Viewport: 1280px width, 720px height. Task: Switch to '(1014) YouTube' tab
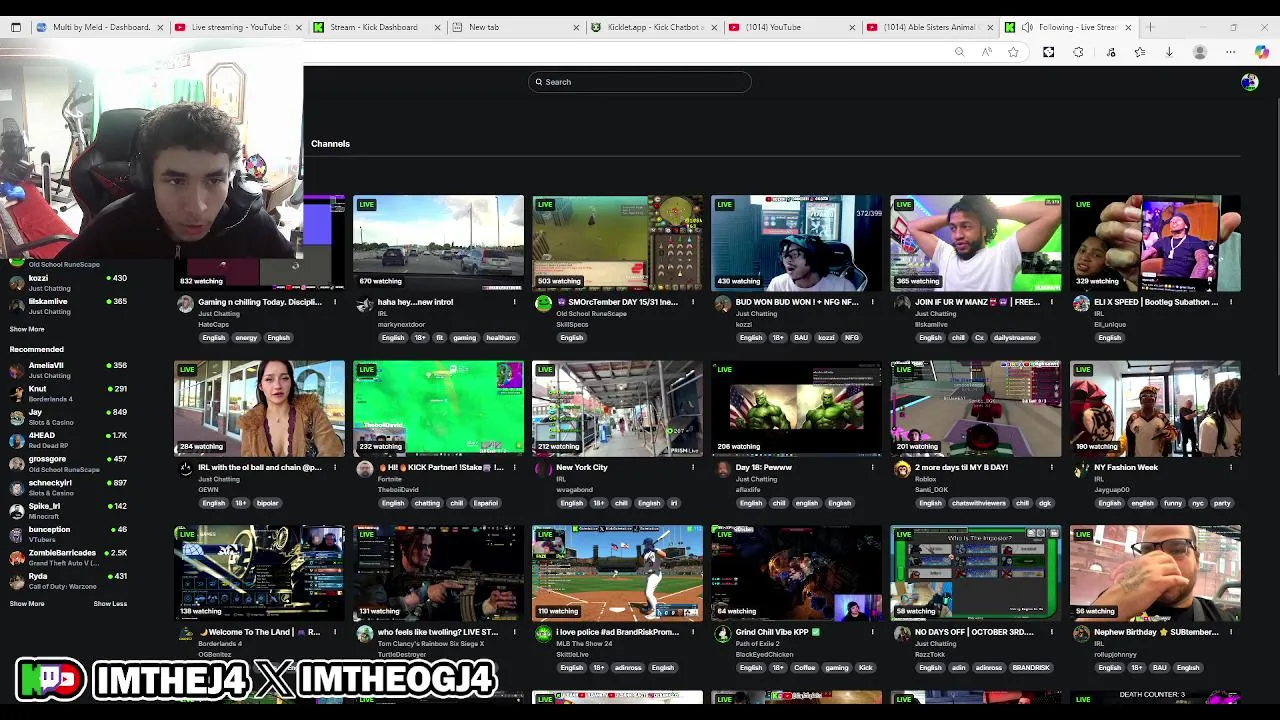792,27
